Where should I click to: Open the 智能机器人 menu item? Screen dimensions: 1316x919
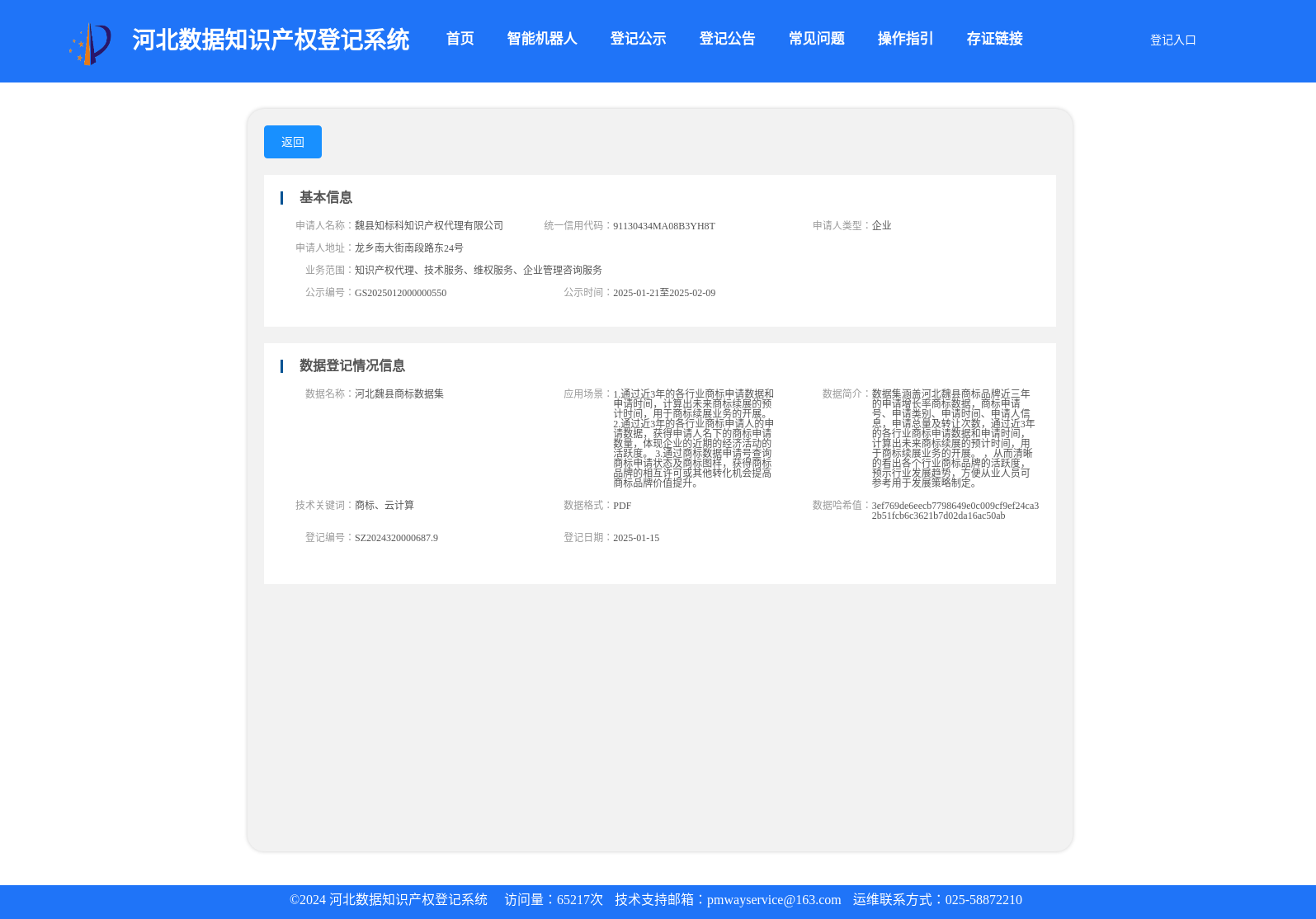click(542, 39)
